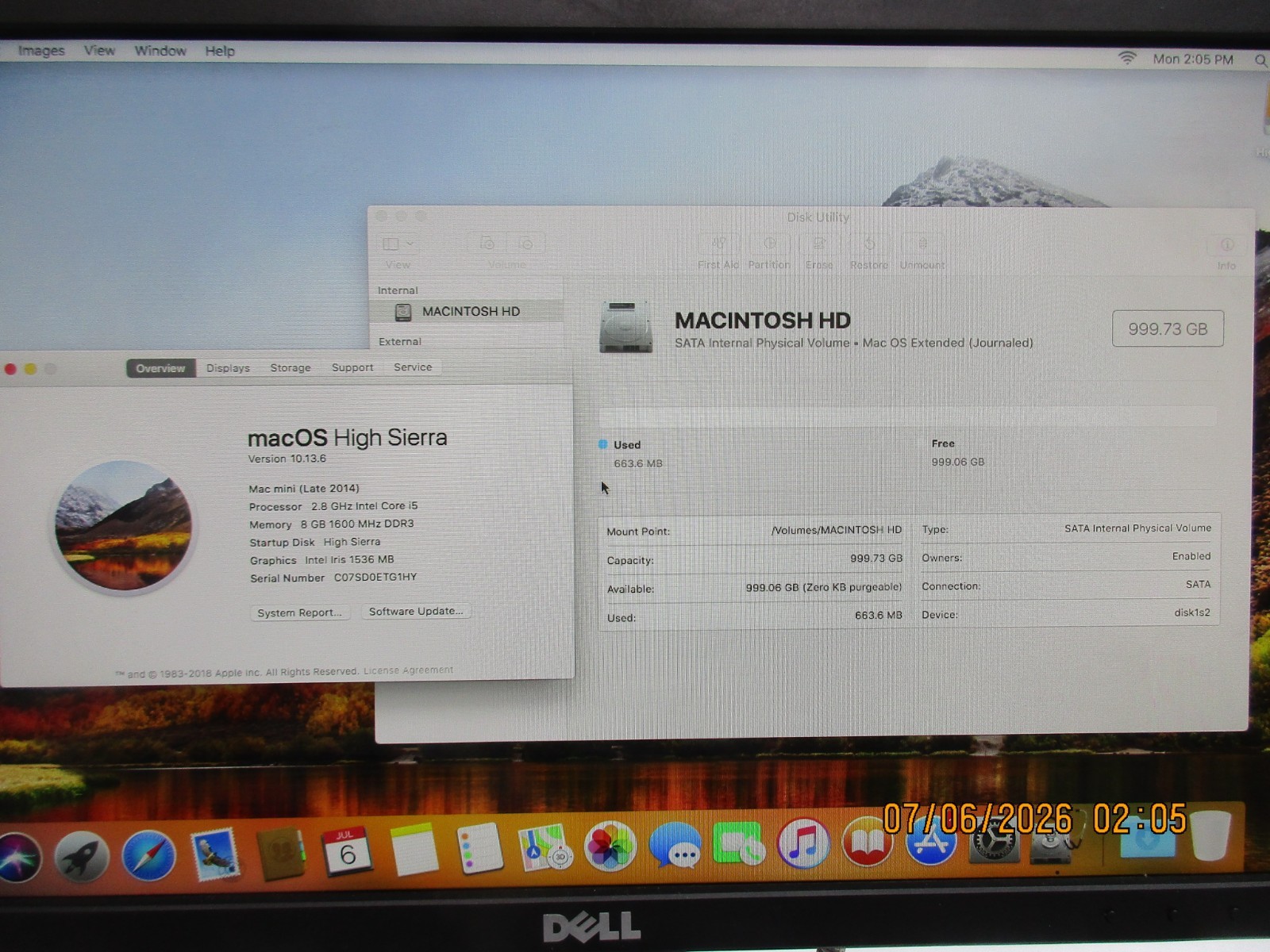The height and width of the screenshot is (952, 1270).
Task: Click the Software Update... button
Action: pos(416,611)
